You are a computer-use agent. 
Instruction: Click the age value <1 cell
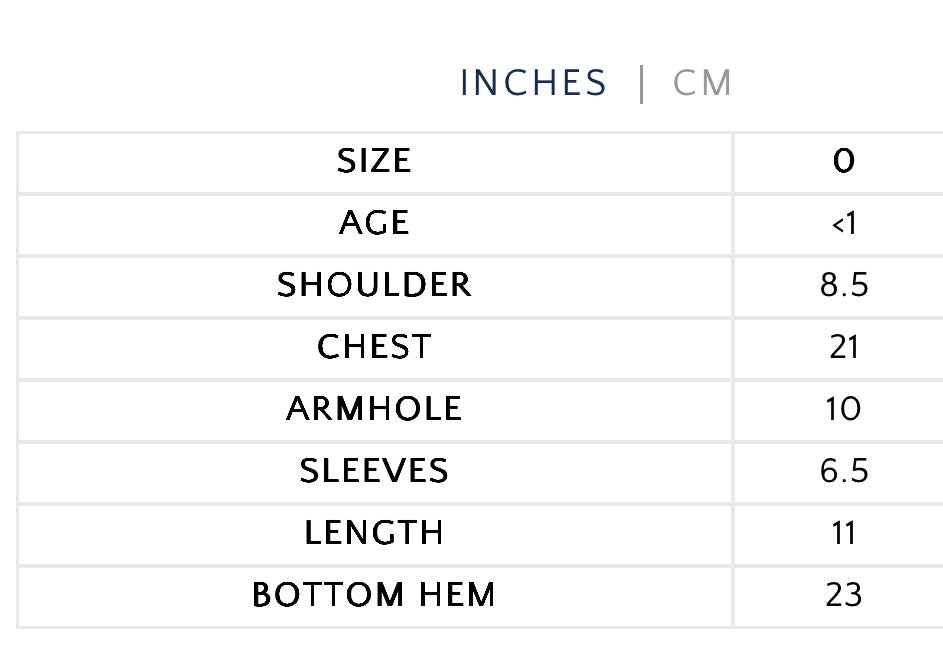click(x=843, y=223)
